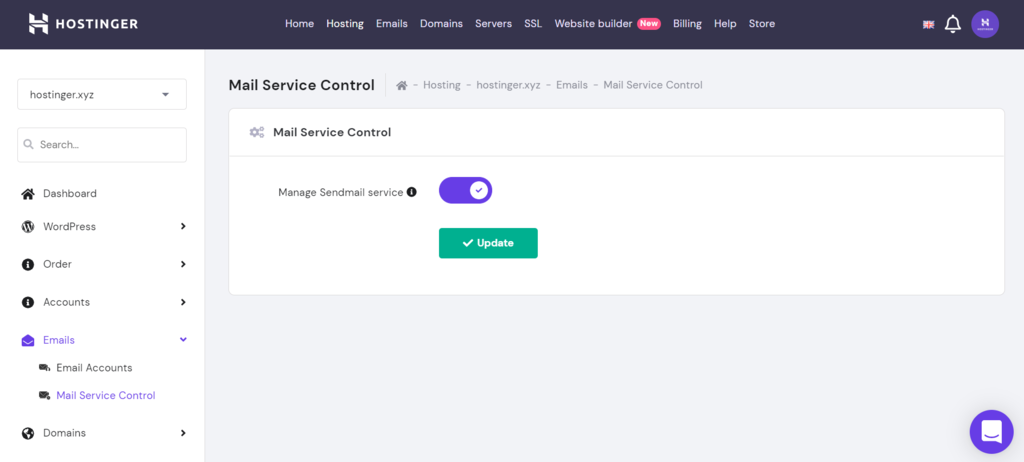Click the Mail Service Control breadcrumb text
This screenshot has height=462, width=1024.
coord(653,85)
